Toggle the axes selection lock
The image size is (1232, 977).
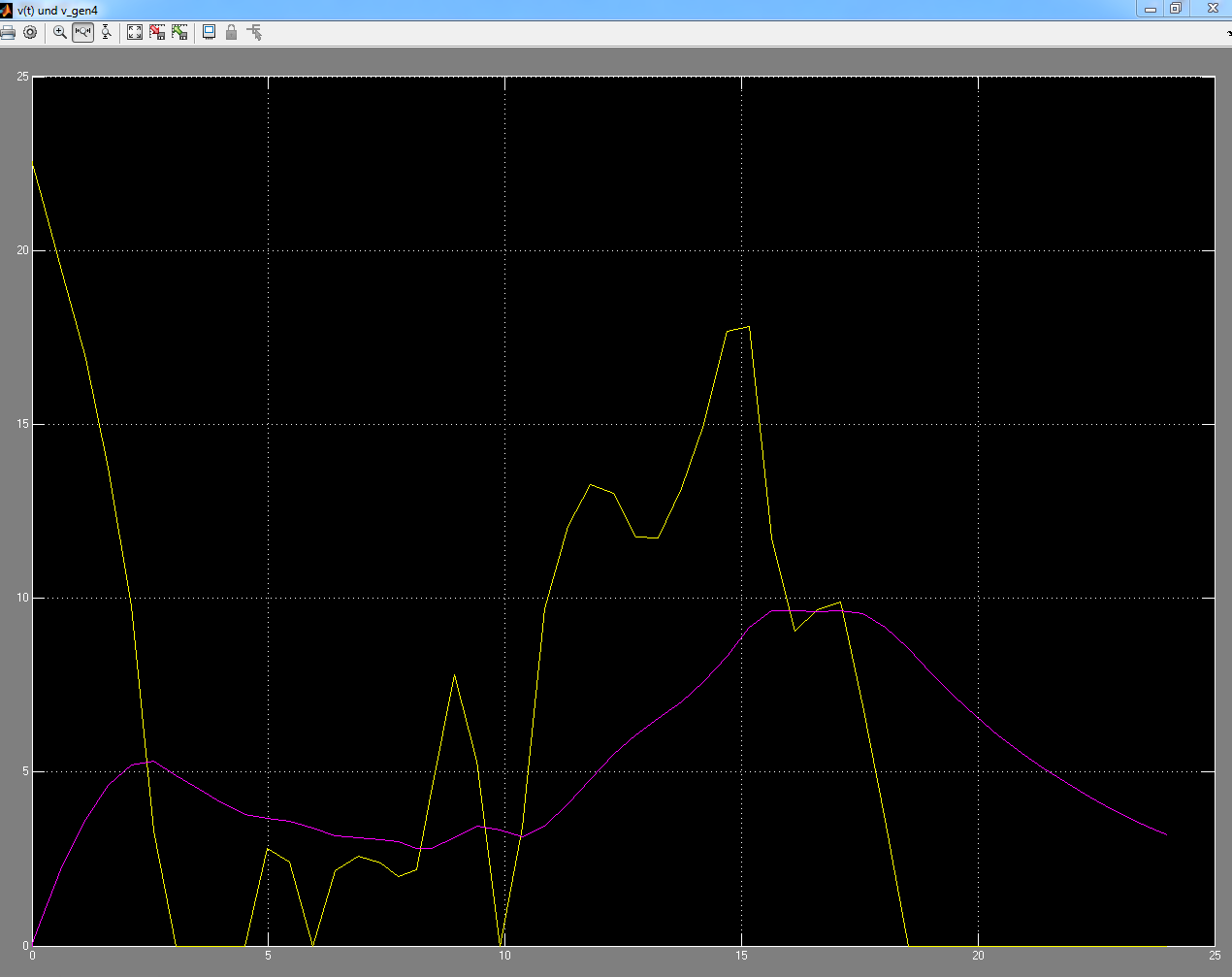point(231,32)
